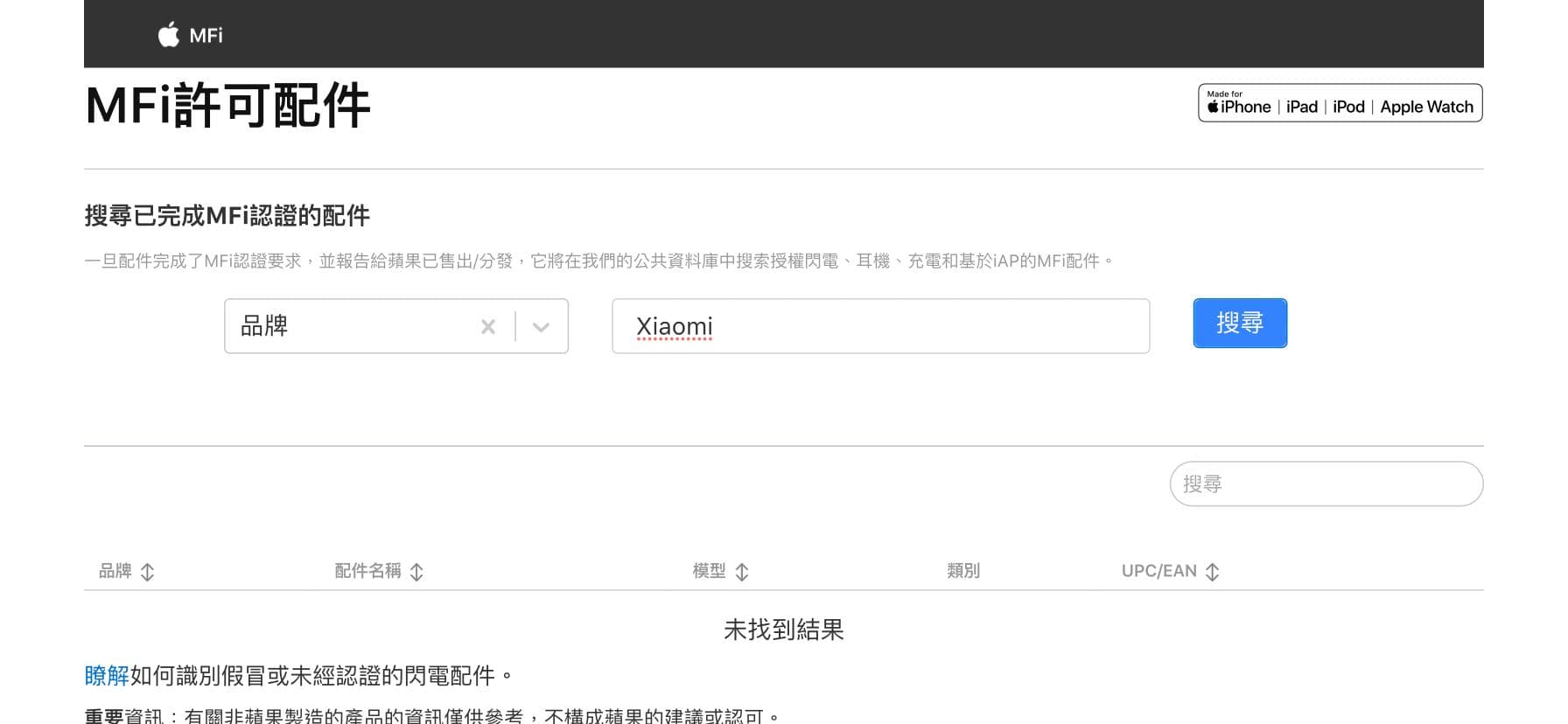Click the Made for iPhone badge
The height and width of the screenshot is (724, 1568).
click(1339, 103)
